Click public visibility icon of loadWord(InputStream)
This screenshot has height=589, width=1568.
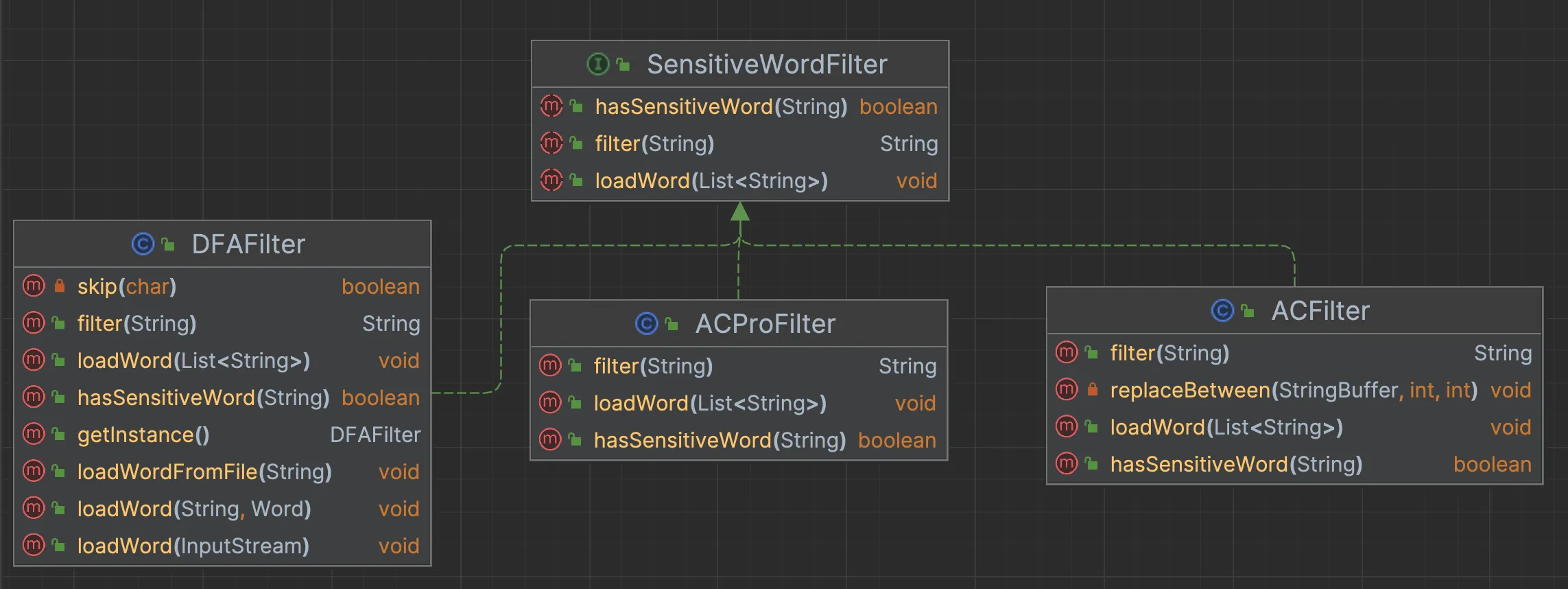59,545
